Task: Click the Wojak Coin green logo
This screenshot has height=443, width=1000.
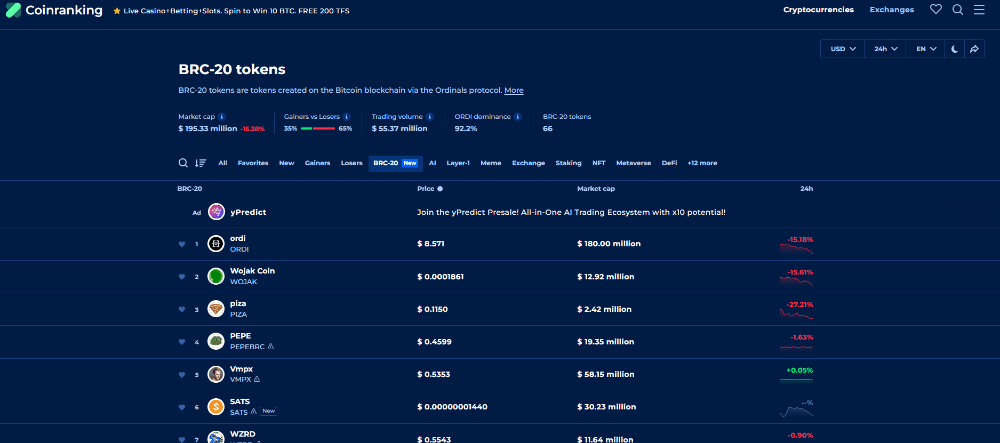Action: pyautogui.click(x=216, y=276)
